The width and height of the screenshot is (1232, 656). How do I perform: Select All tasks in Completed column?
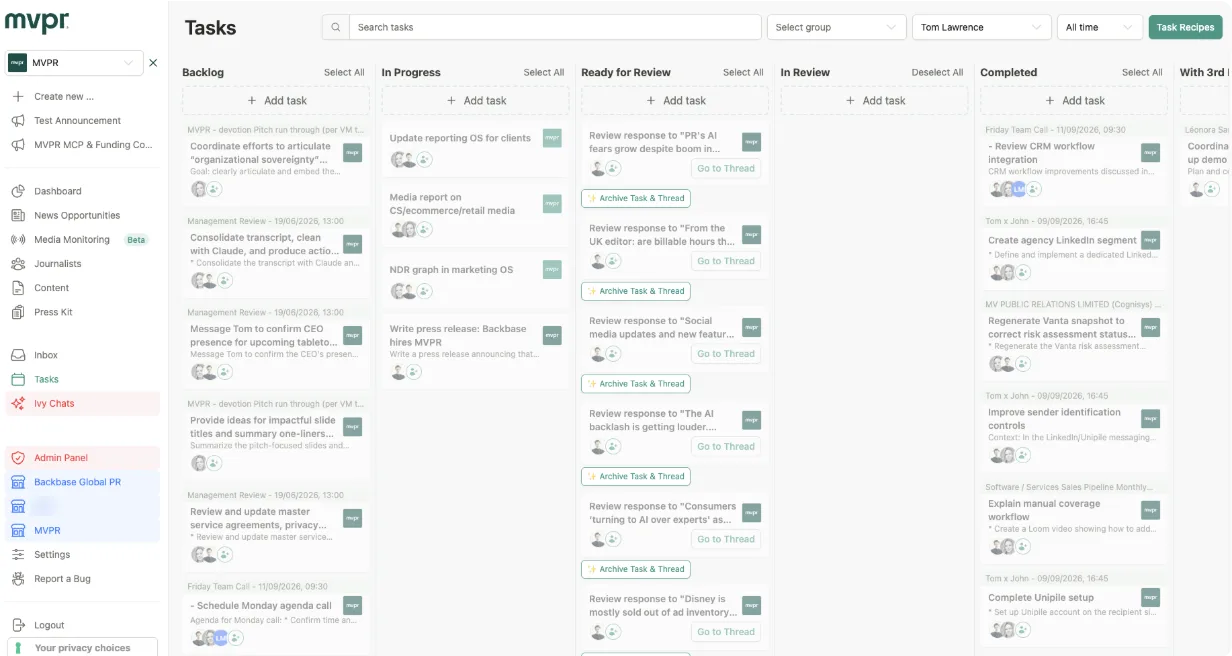(1142, 72)
